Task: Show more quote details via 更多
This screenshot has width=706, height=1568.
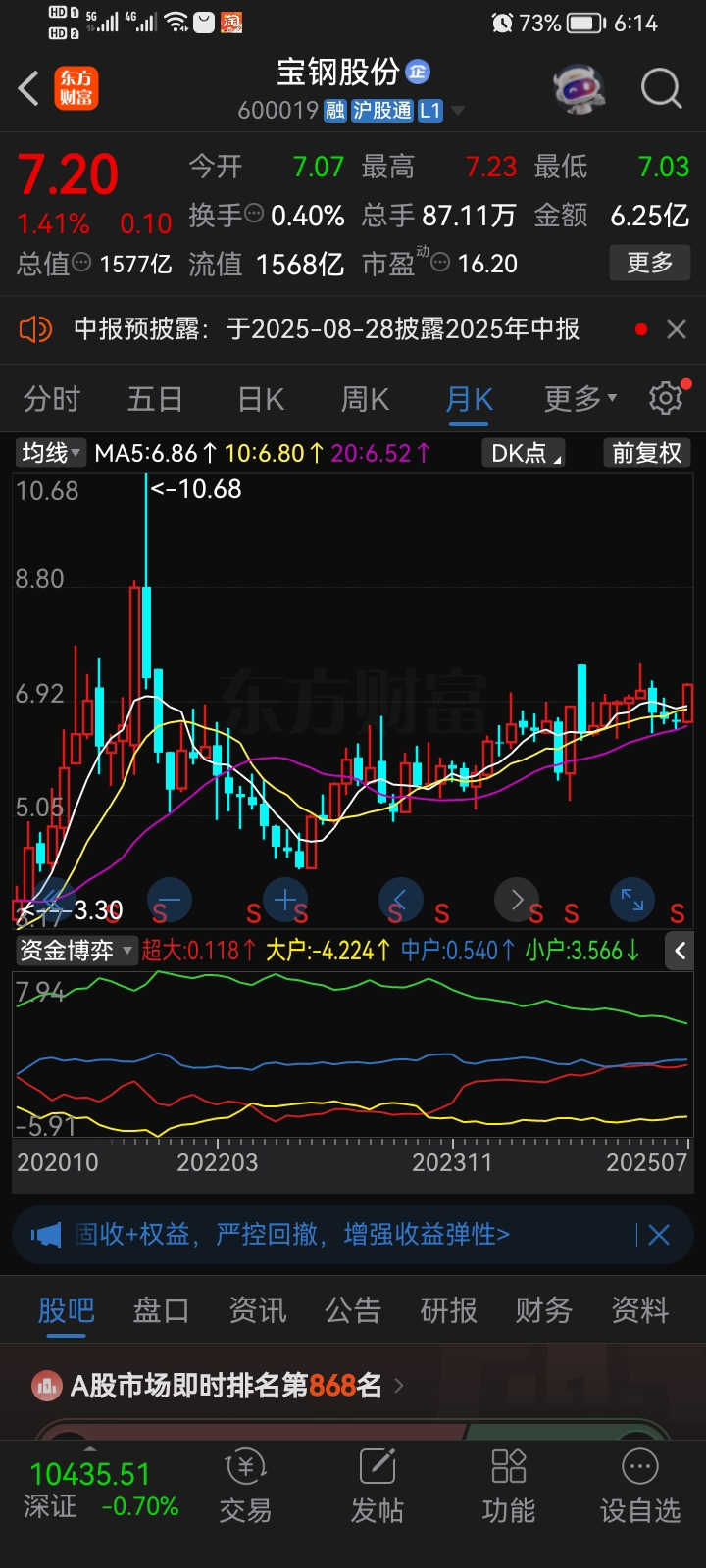Action: point(650,262)
